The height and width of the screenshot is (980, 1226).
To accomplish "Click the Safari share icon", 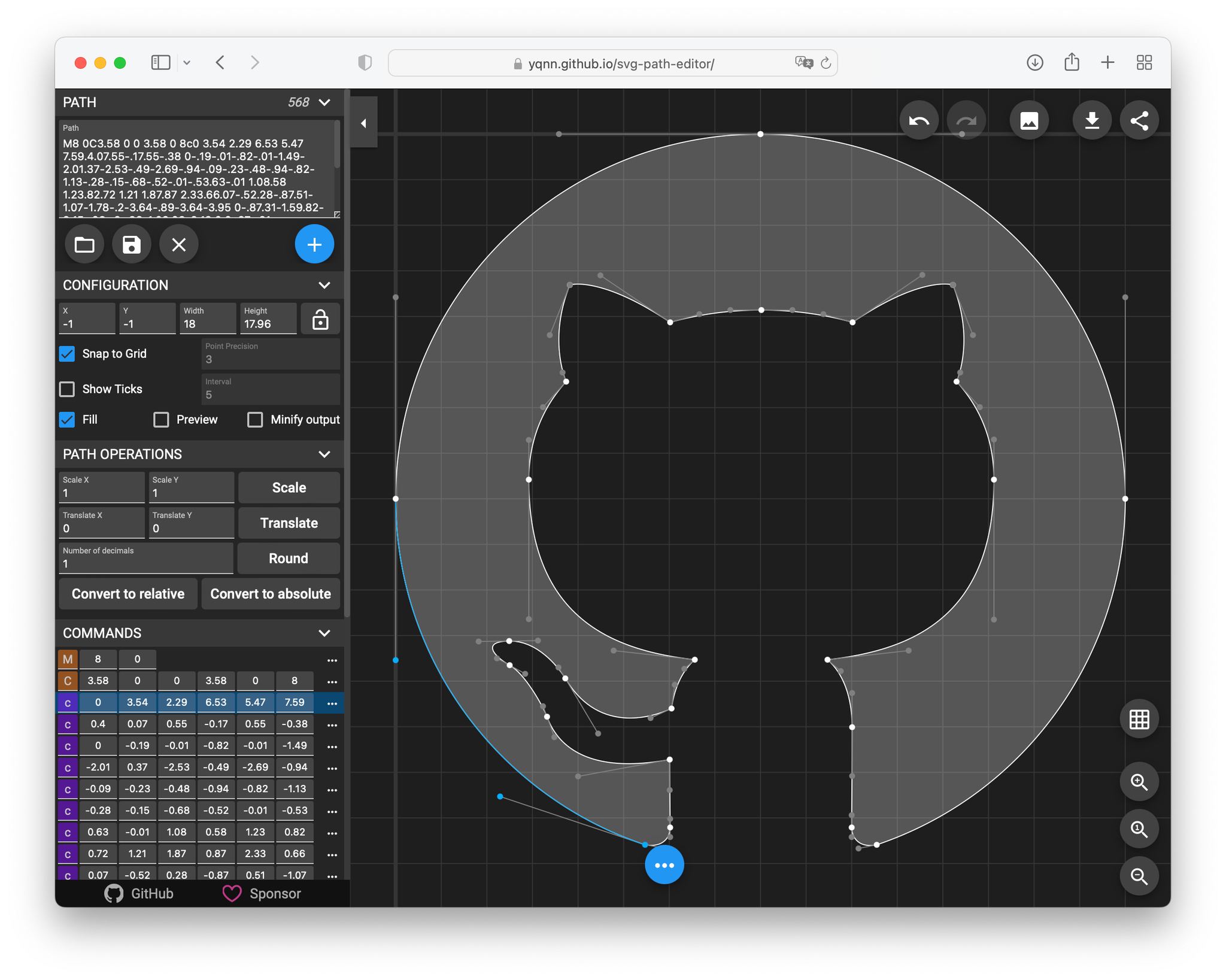I will point(1072,62).
